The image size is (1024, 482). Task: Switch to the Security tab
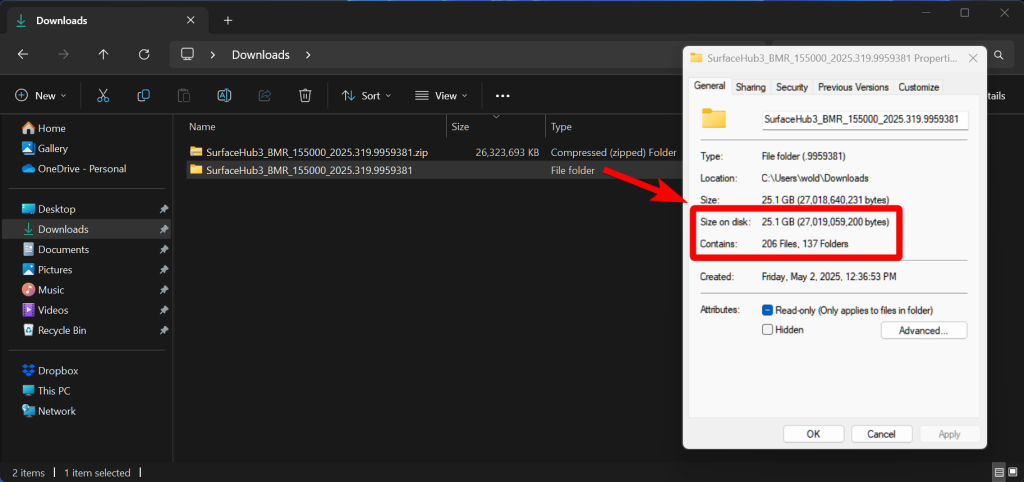pos(792,87)
